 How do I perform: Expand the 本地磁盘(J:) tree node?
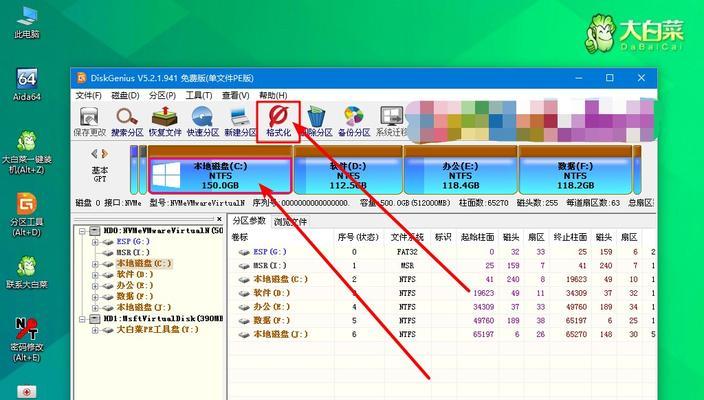click(95, 308)
